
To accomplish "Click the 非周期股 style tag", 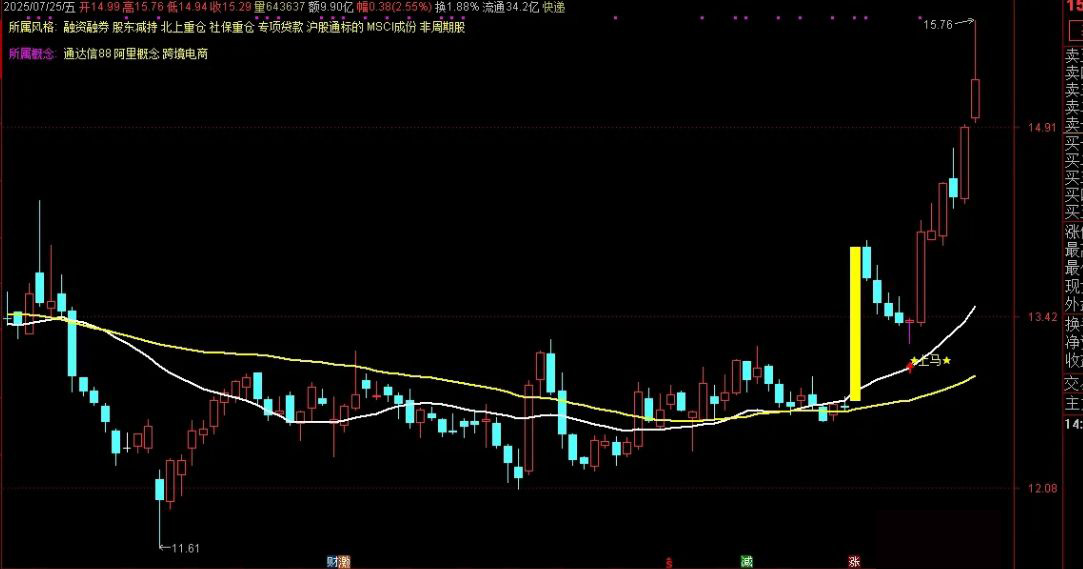I will (443, 28).
